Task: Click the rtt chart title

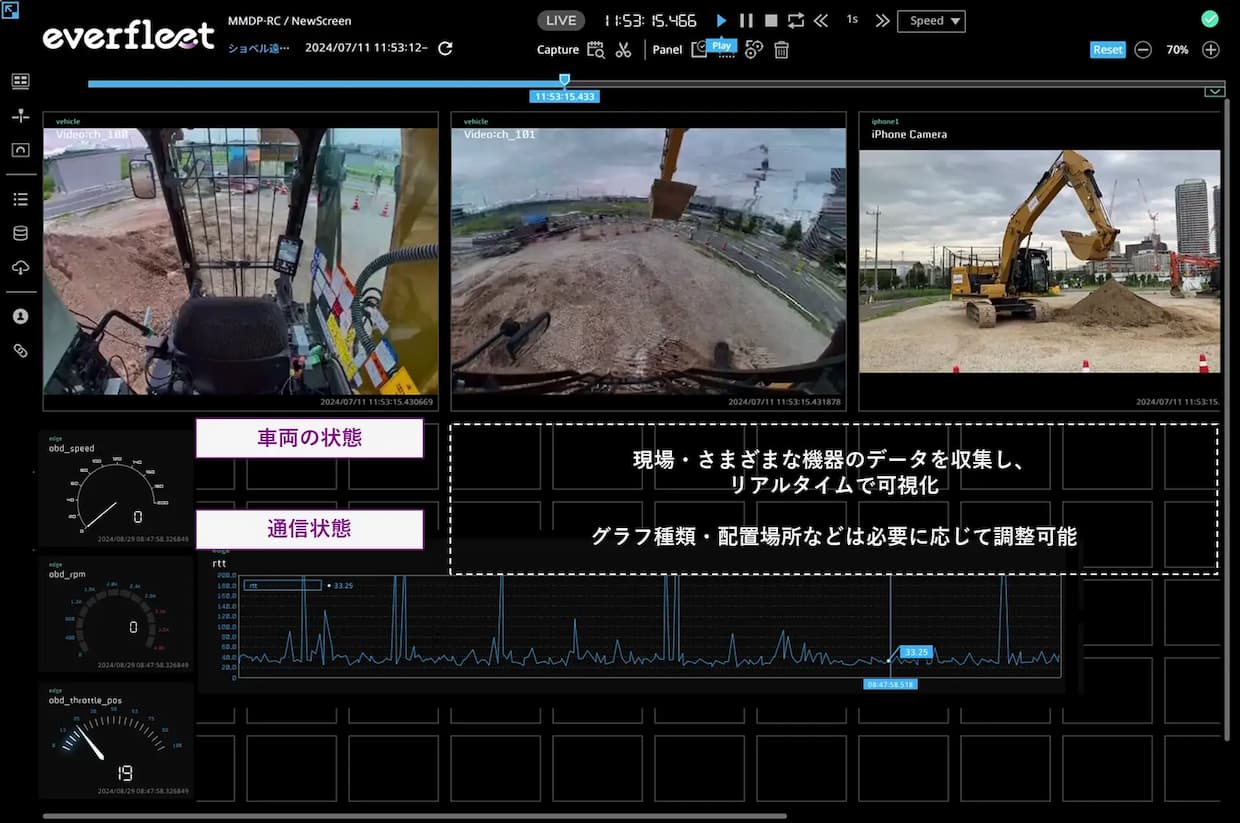Action: (x=220, y=563)
